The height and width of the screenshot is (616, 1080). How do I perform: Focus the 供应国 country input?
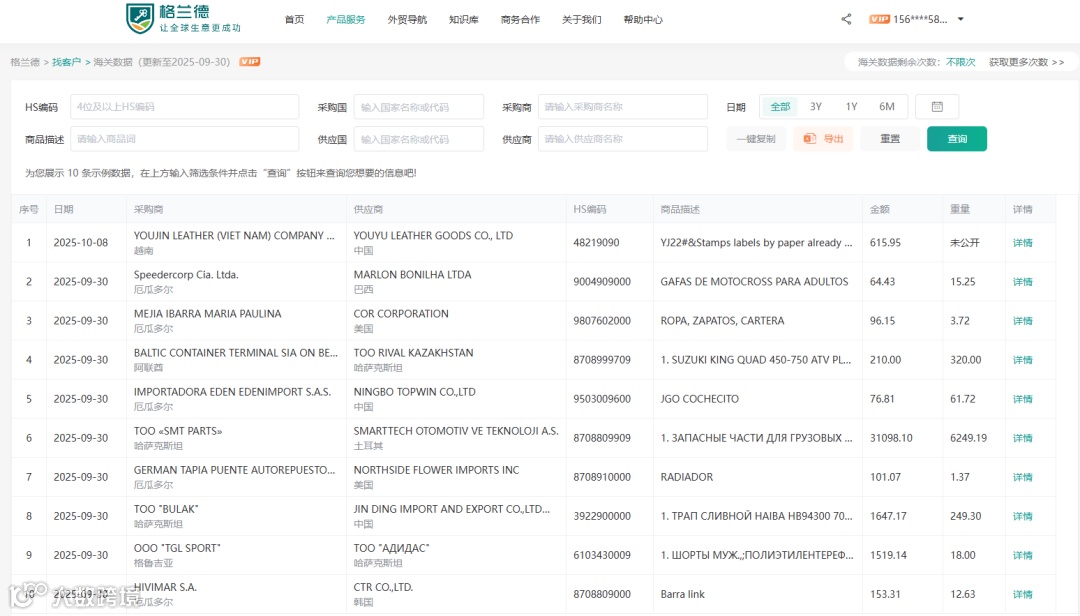(419, 138)
